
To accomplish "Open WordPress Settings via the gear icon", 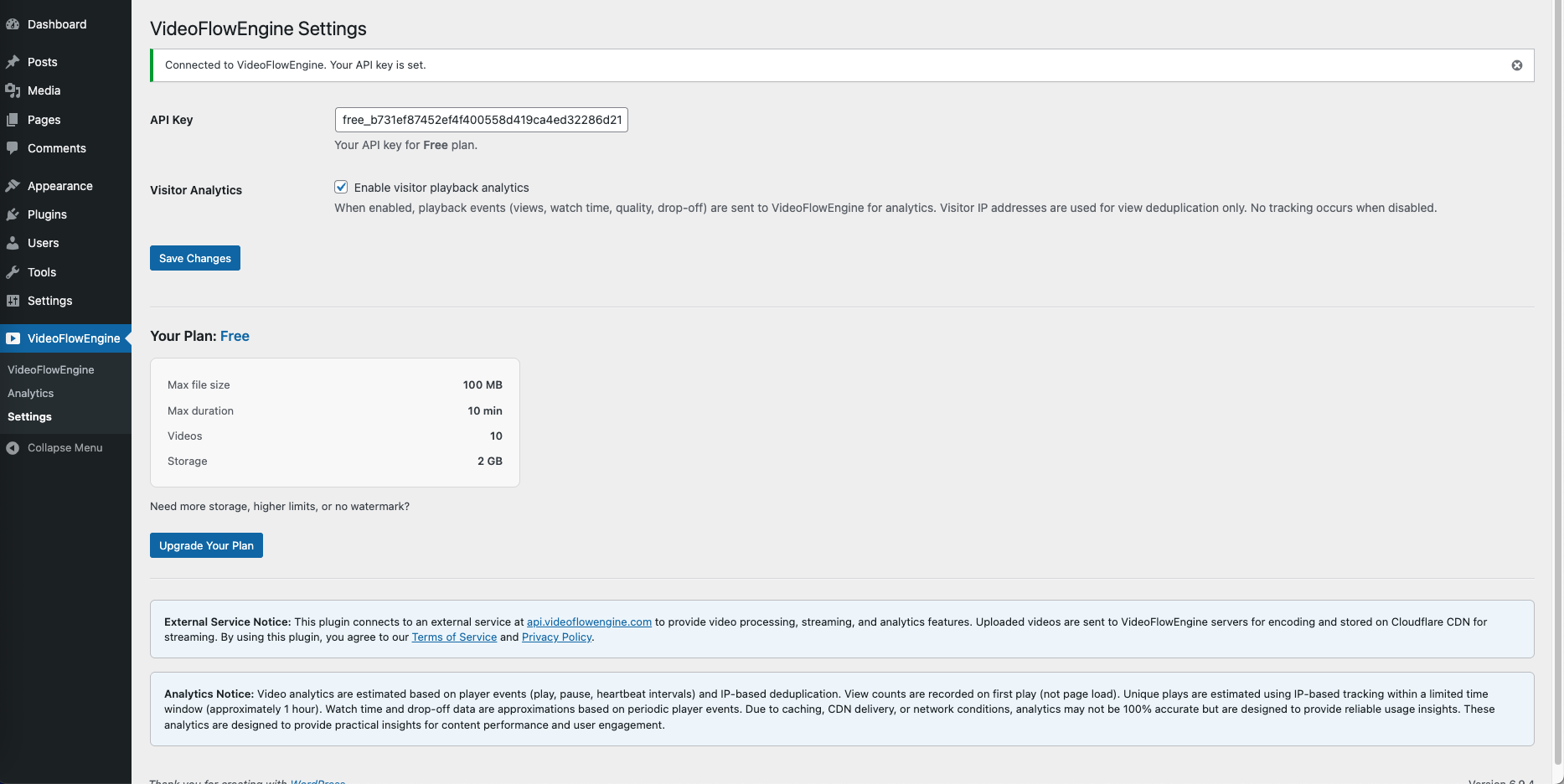I will pos(13,301).
